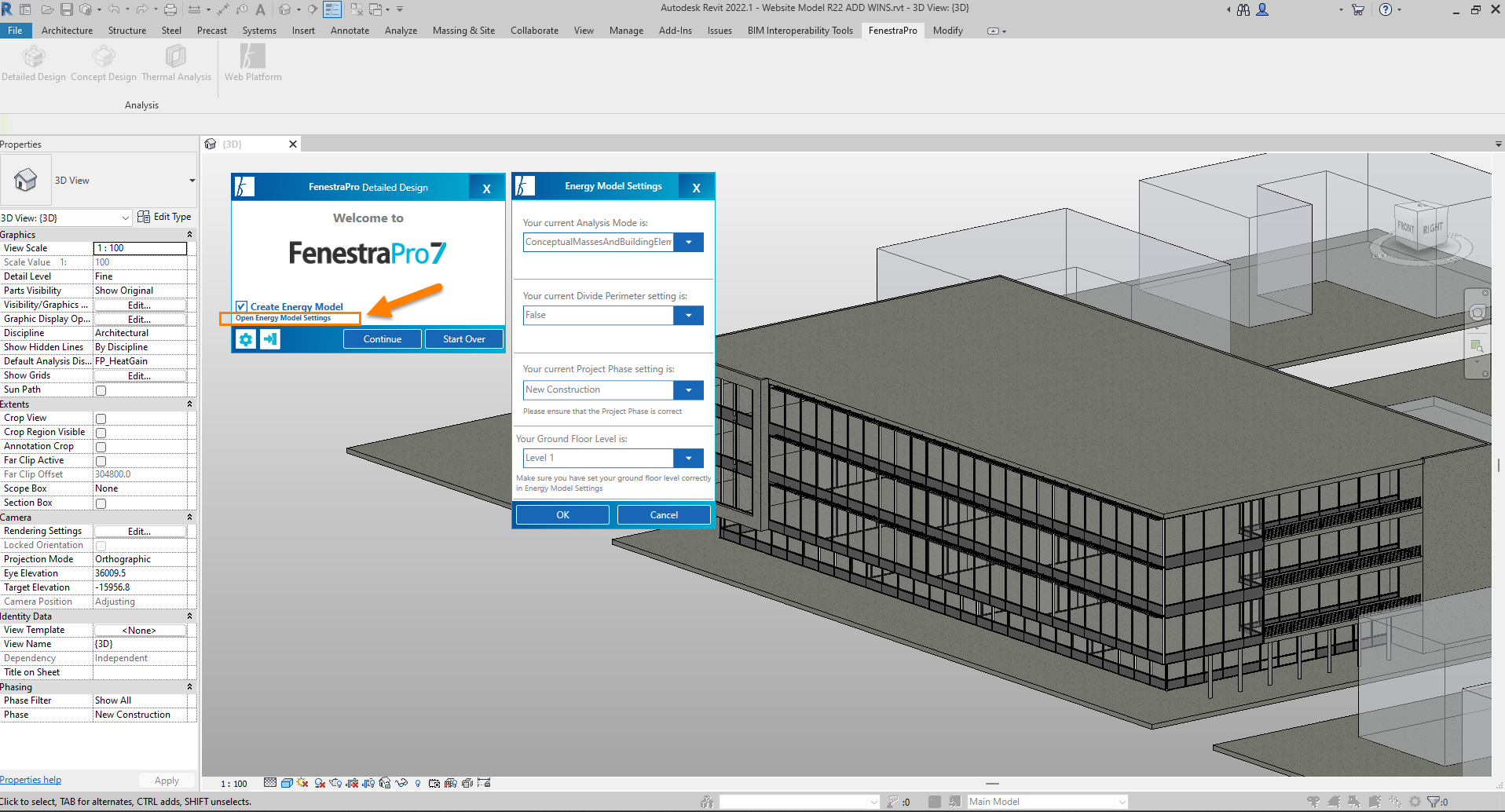Viewport: 1505px width, 812px height.
Task: Toggle Crop Region Visible checkbox
Action: tap(101, 433)
